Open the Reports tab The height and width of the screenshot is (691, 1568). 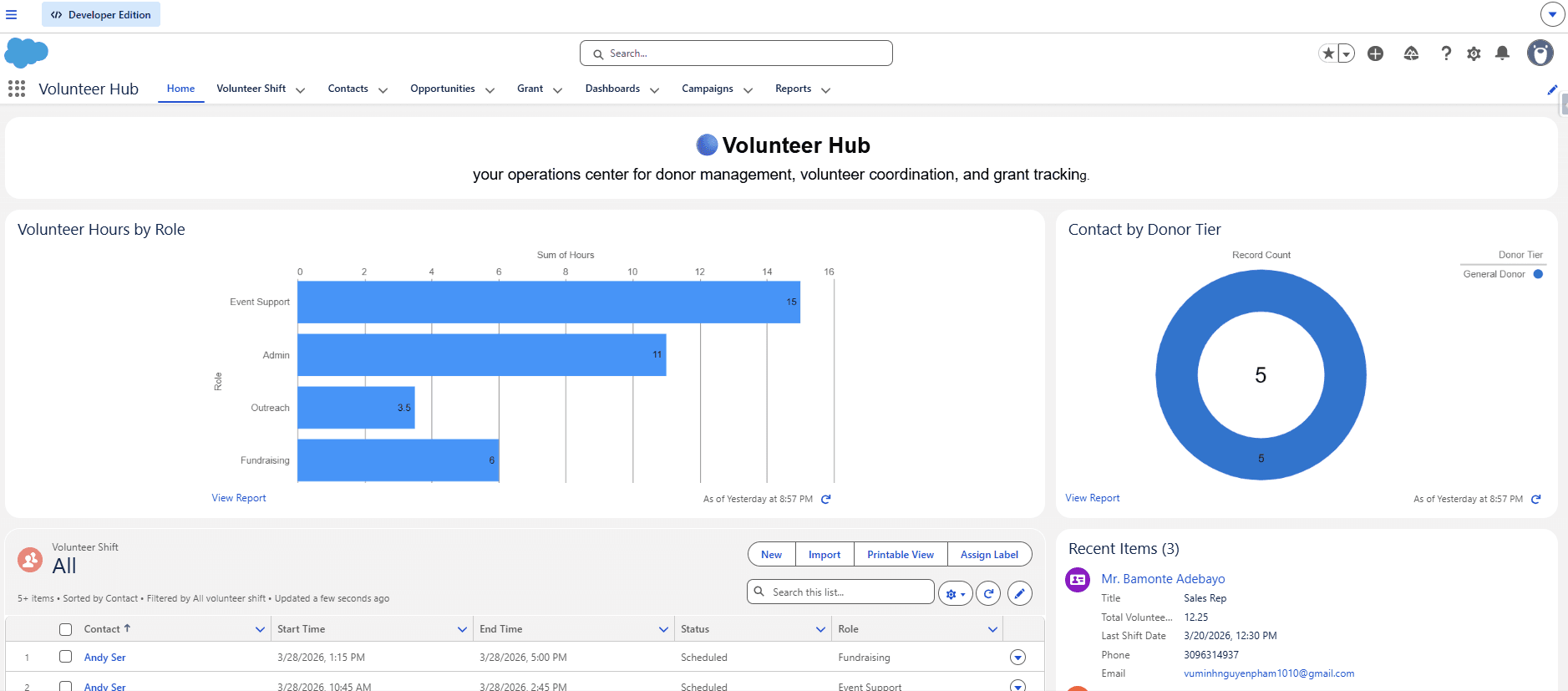794,89
